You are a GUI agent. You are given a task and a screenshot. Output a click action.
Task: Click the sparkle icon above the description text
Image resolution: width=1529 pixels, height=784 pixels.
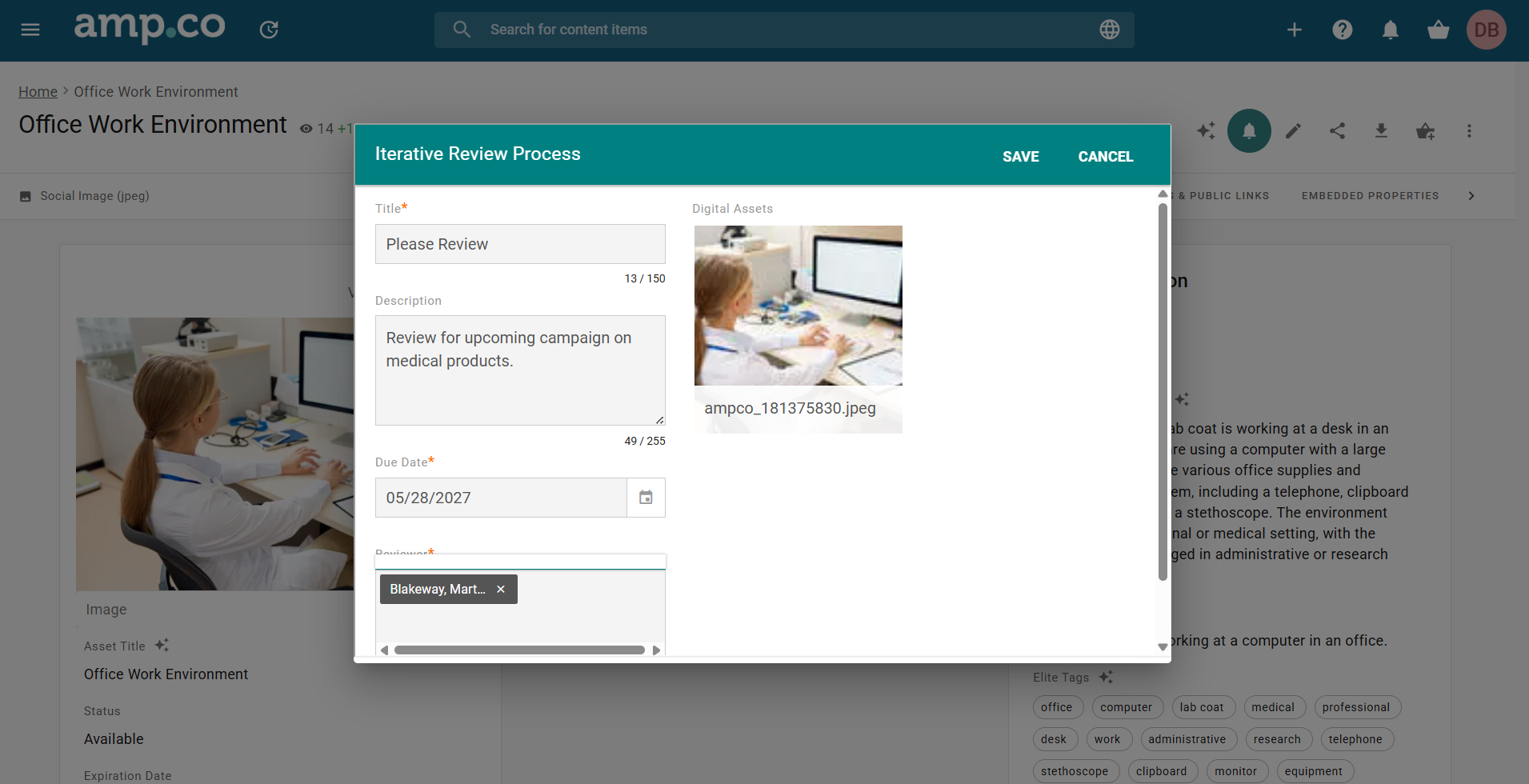click(x=1182, y=398)
